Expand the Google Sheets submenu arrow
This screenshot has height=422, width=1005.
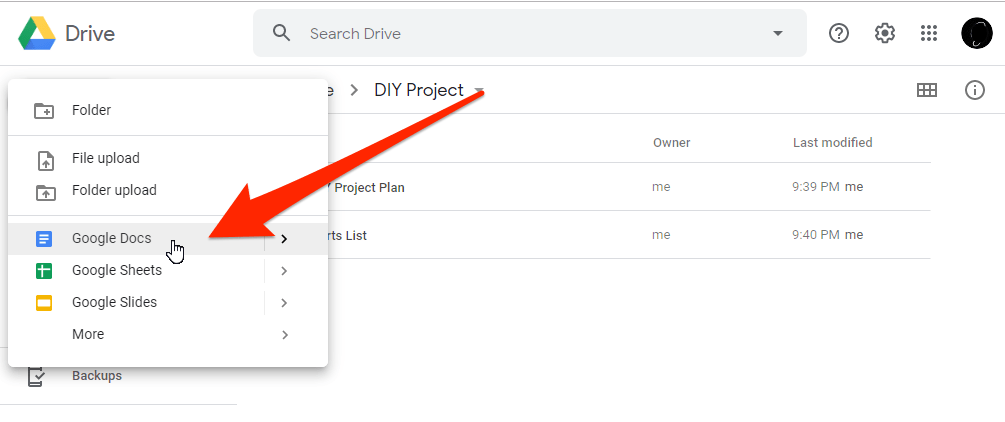click(285, 271)
